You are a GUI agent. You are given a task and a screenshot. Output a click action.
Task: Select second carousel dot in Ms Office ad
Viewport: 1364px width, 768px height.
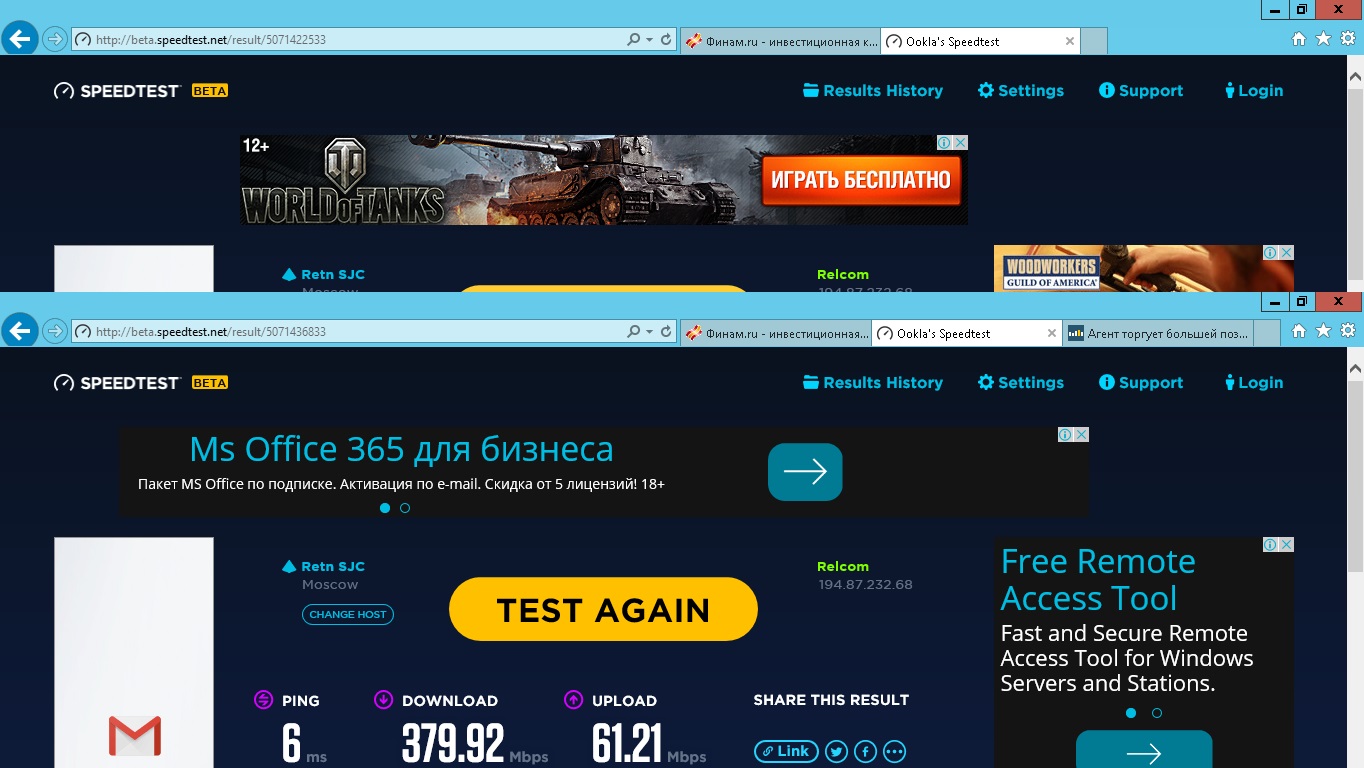(x=405, y=508)
